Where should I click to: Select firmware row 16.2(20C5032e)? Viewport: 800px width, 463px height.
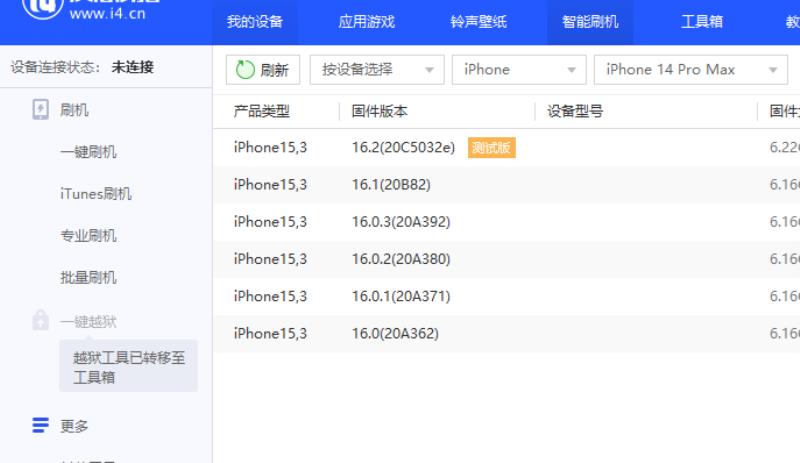coord(506,148)
